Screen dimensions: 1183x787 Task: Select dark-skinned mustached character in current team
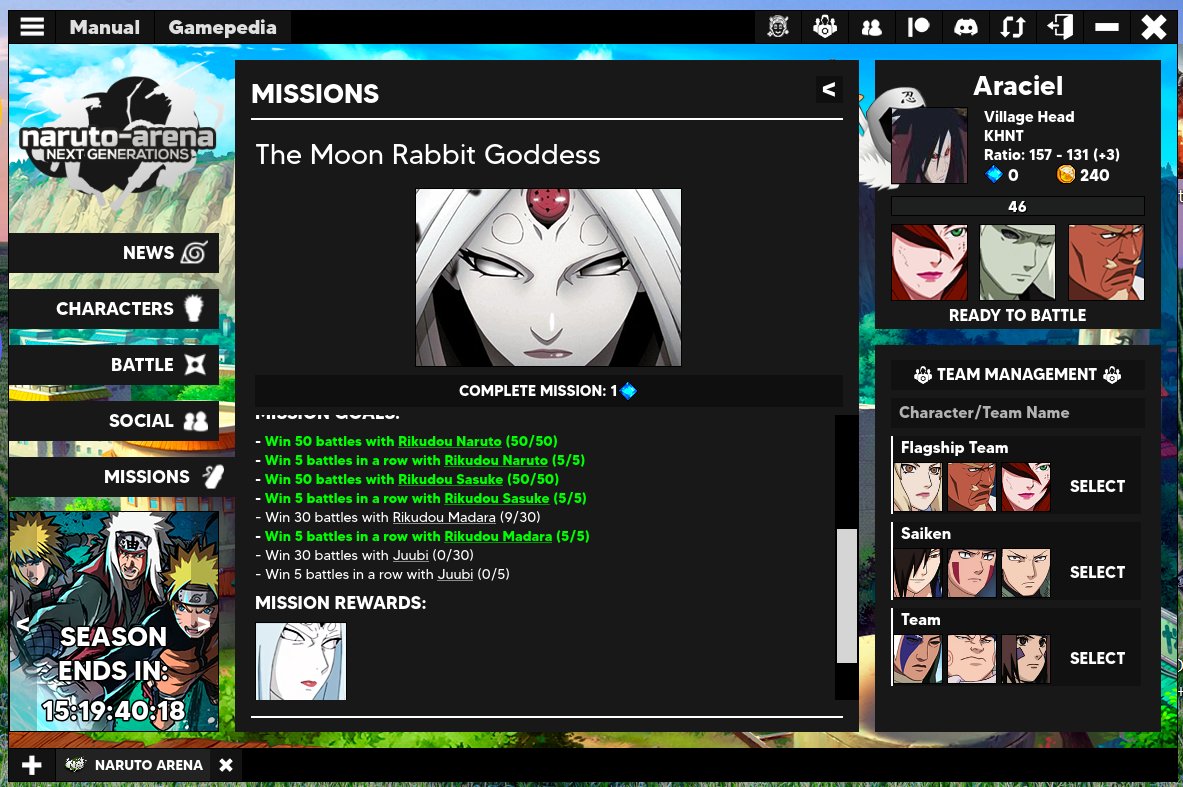pos(1106,263)
